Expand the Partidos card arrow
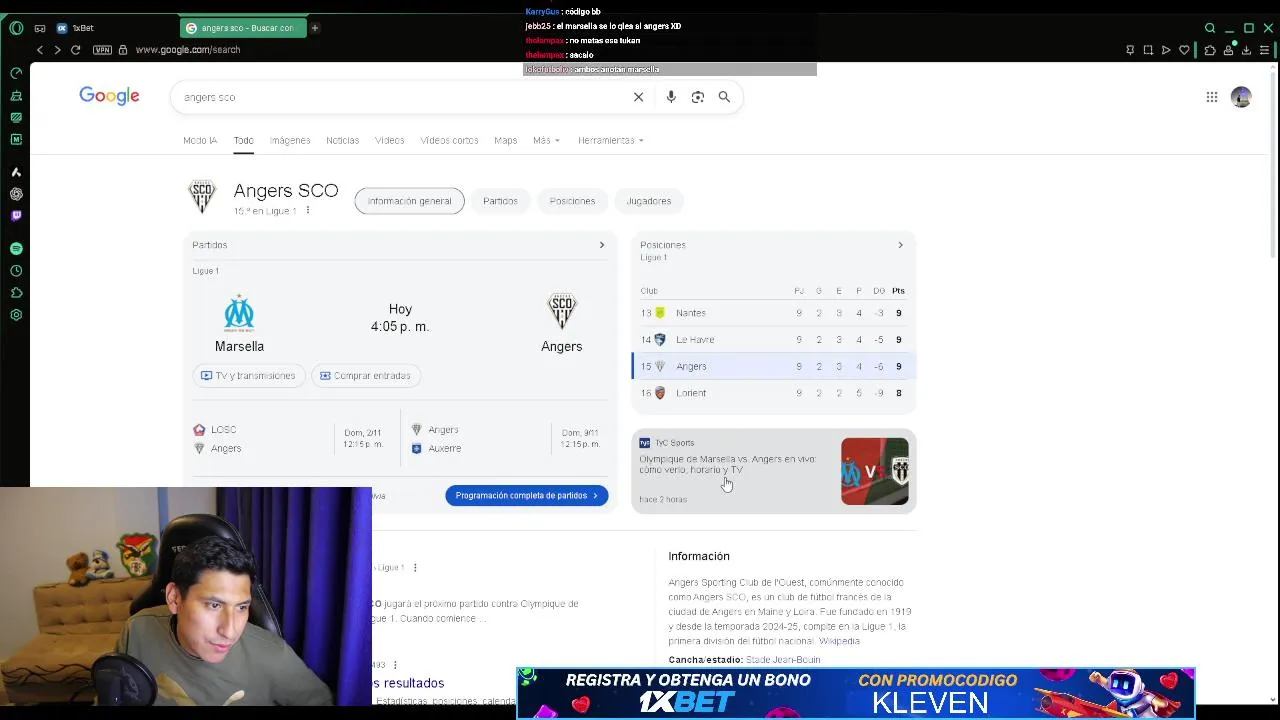The image size is (1280, 720). tap(601, 245)
